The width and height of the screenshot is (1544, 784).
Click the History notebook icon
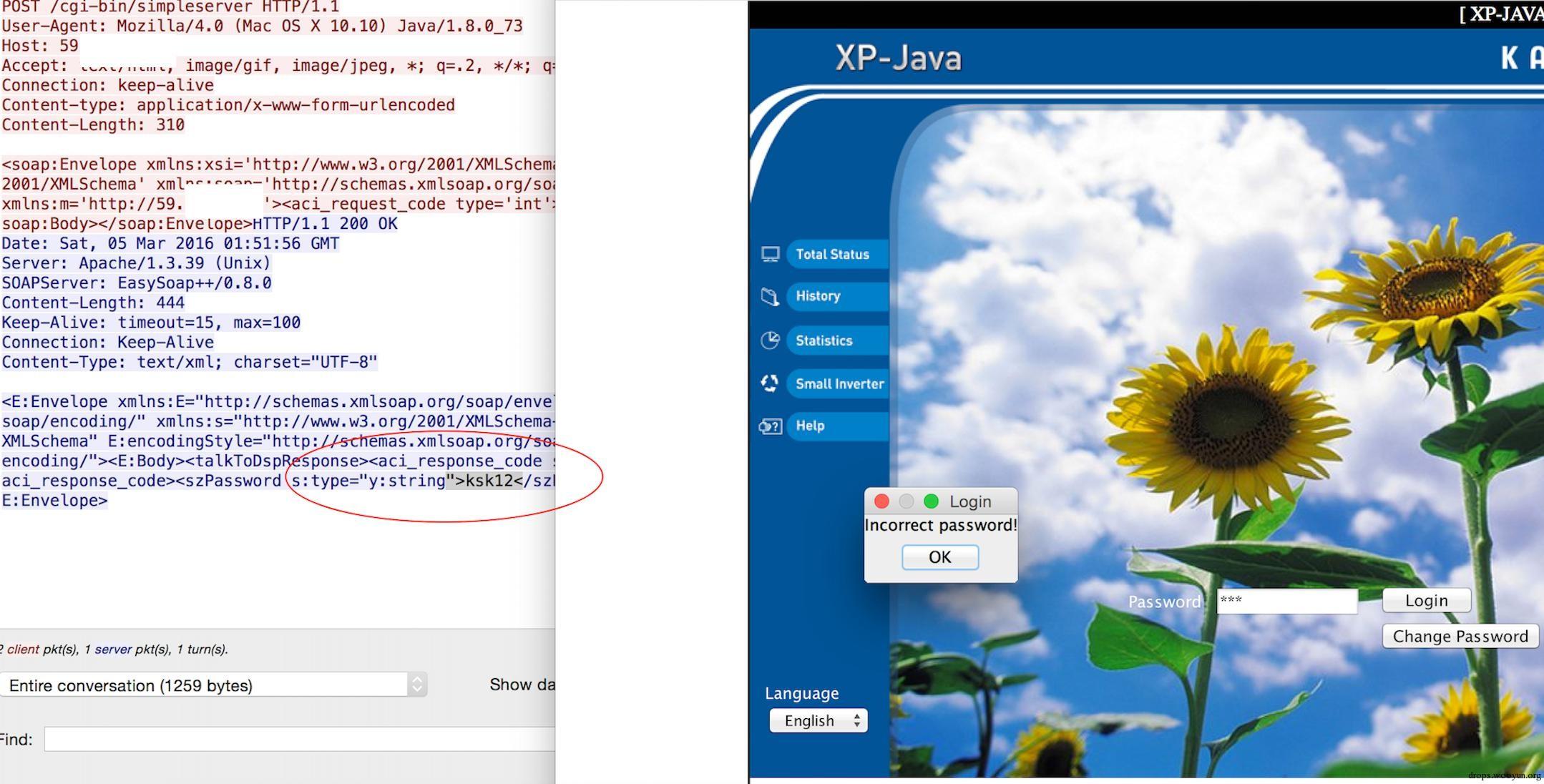[770, 296]
